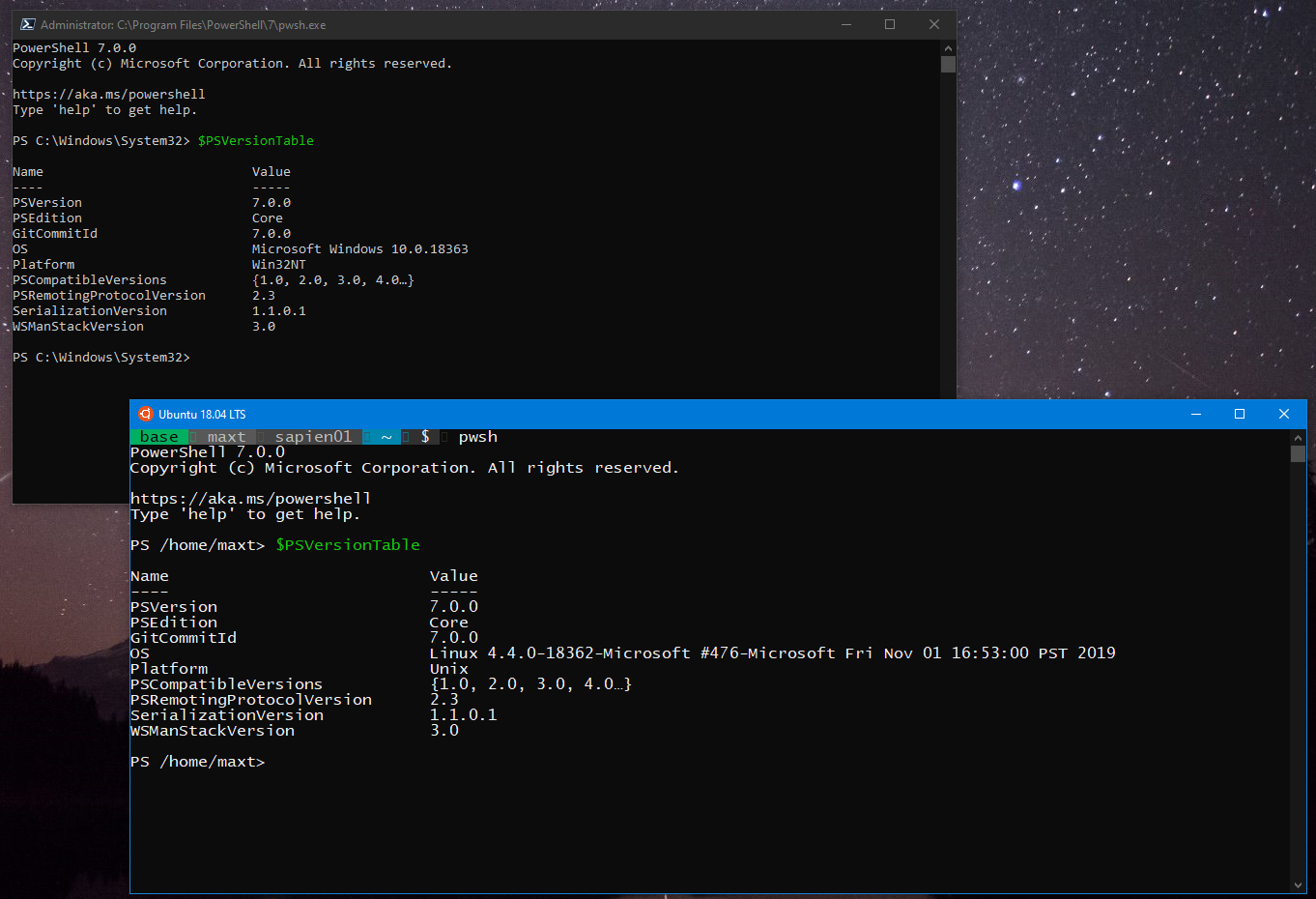This screenshot has height=899, width=1316.
Task: Click the 'maxt' user prompt segment
Action: (226, 437)
